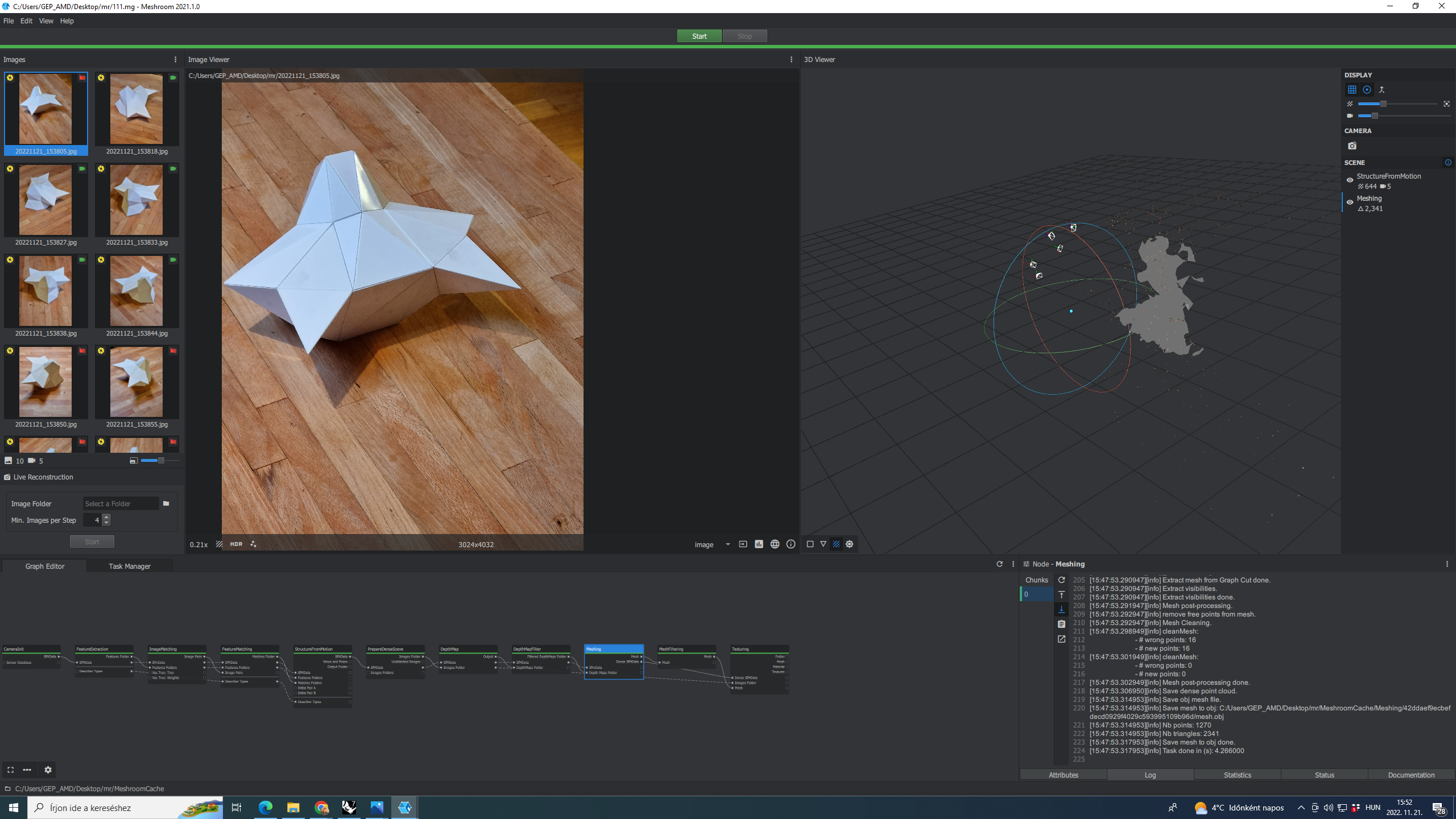Viewport: 1456px width, 819px height.
Task: Open graph editor settings gear icon
Action: tap(48, 770)
